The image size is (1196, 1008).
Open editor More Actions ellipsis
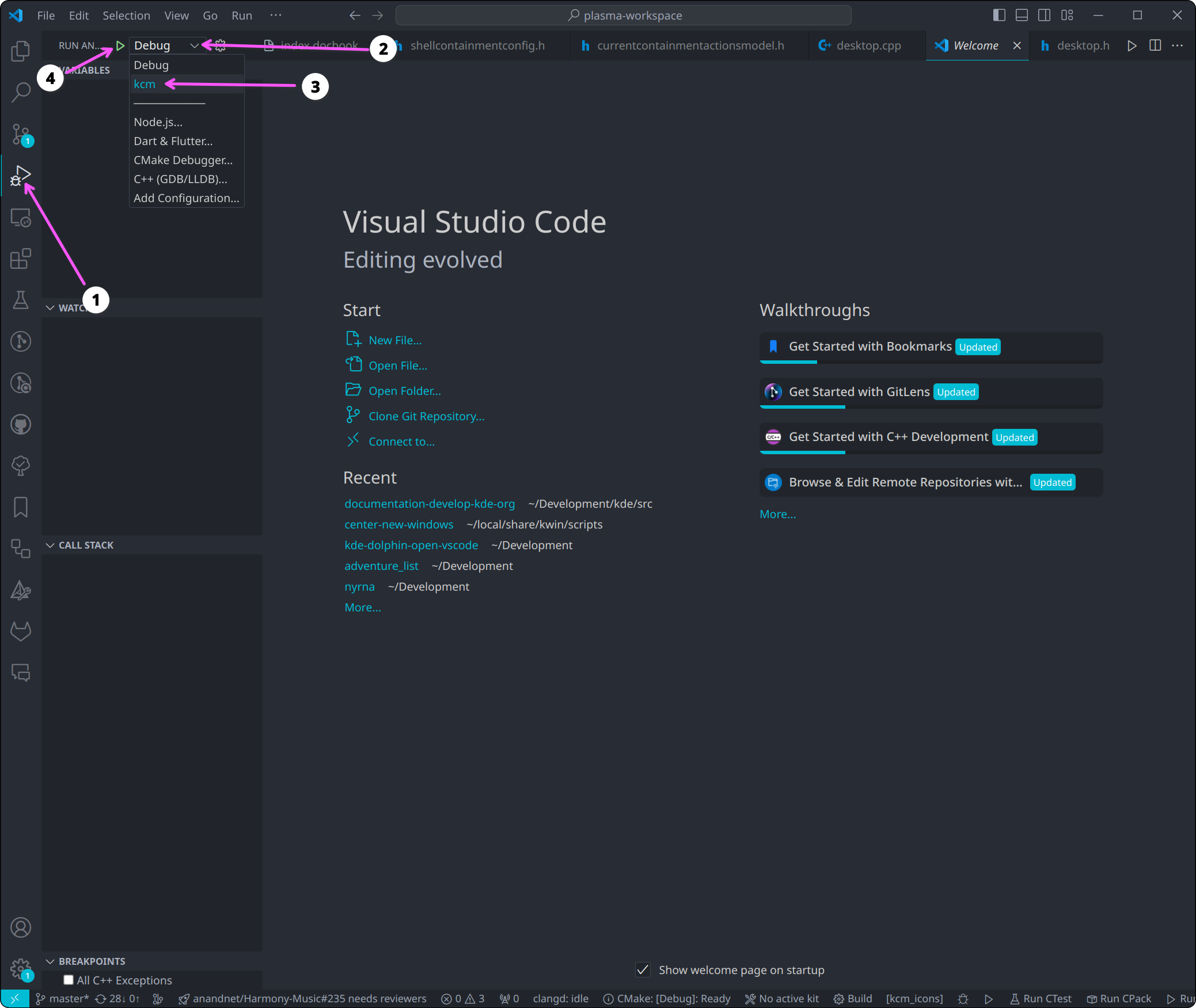(1177, 45)
